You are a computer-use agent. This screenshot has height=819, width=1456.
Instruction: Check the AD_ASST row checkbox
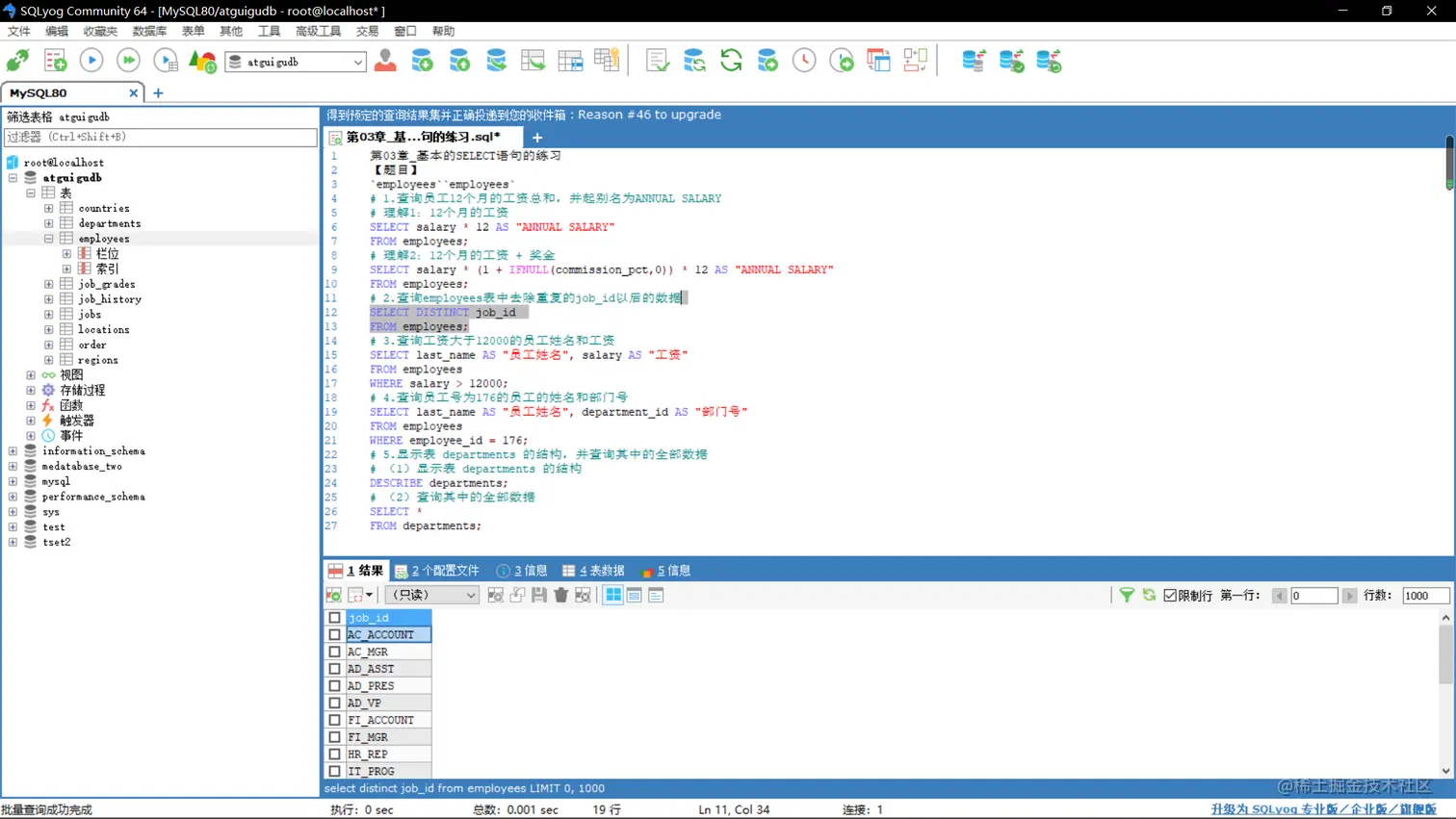334,669
